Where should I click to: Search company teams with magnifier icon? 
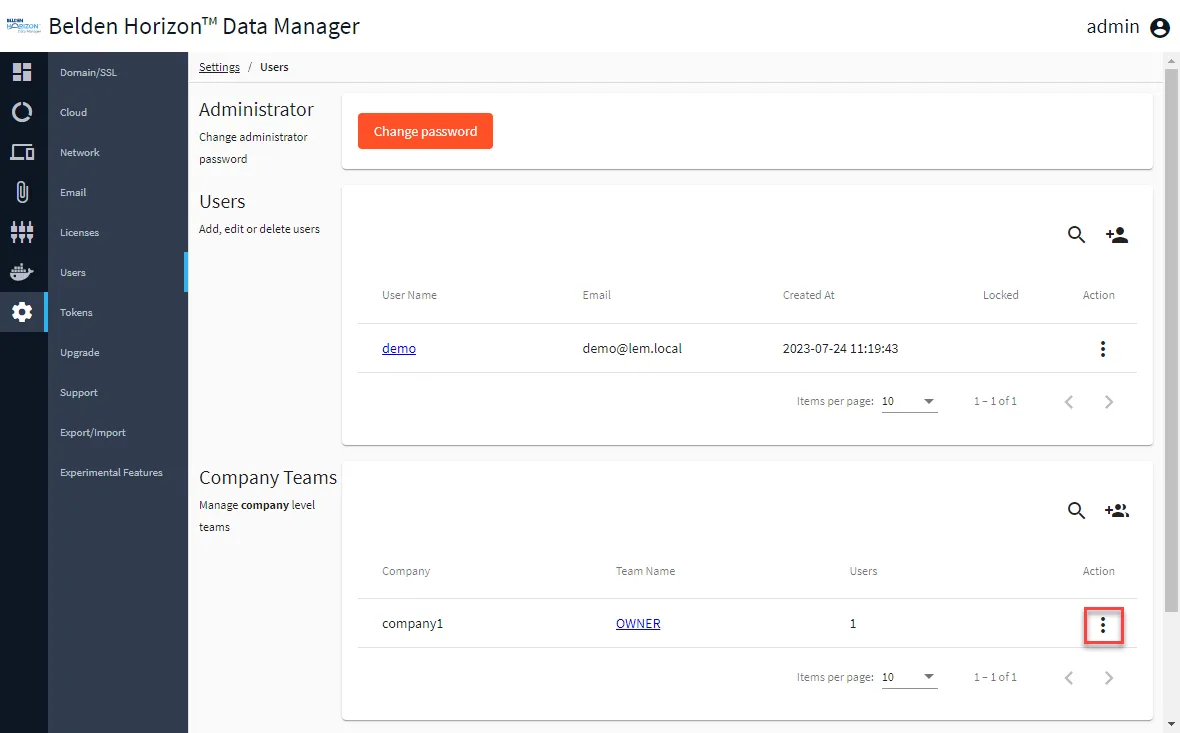[1076, 510]
